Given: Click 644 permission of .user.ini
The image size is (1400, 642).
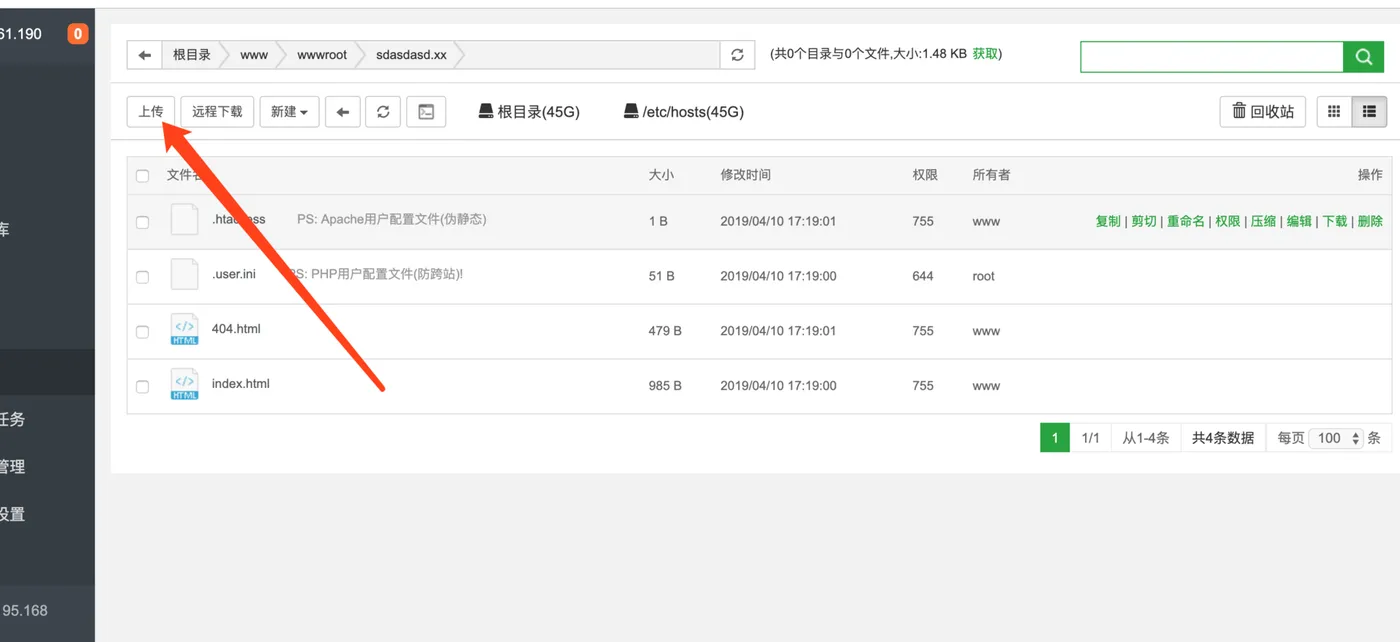Looking at the screenshot, I should (x=923, y=276).
